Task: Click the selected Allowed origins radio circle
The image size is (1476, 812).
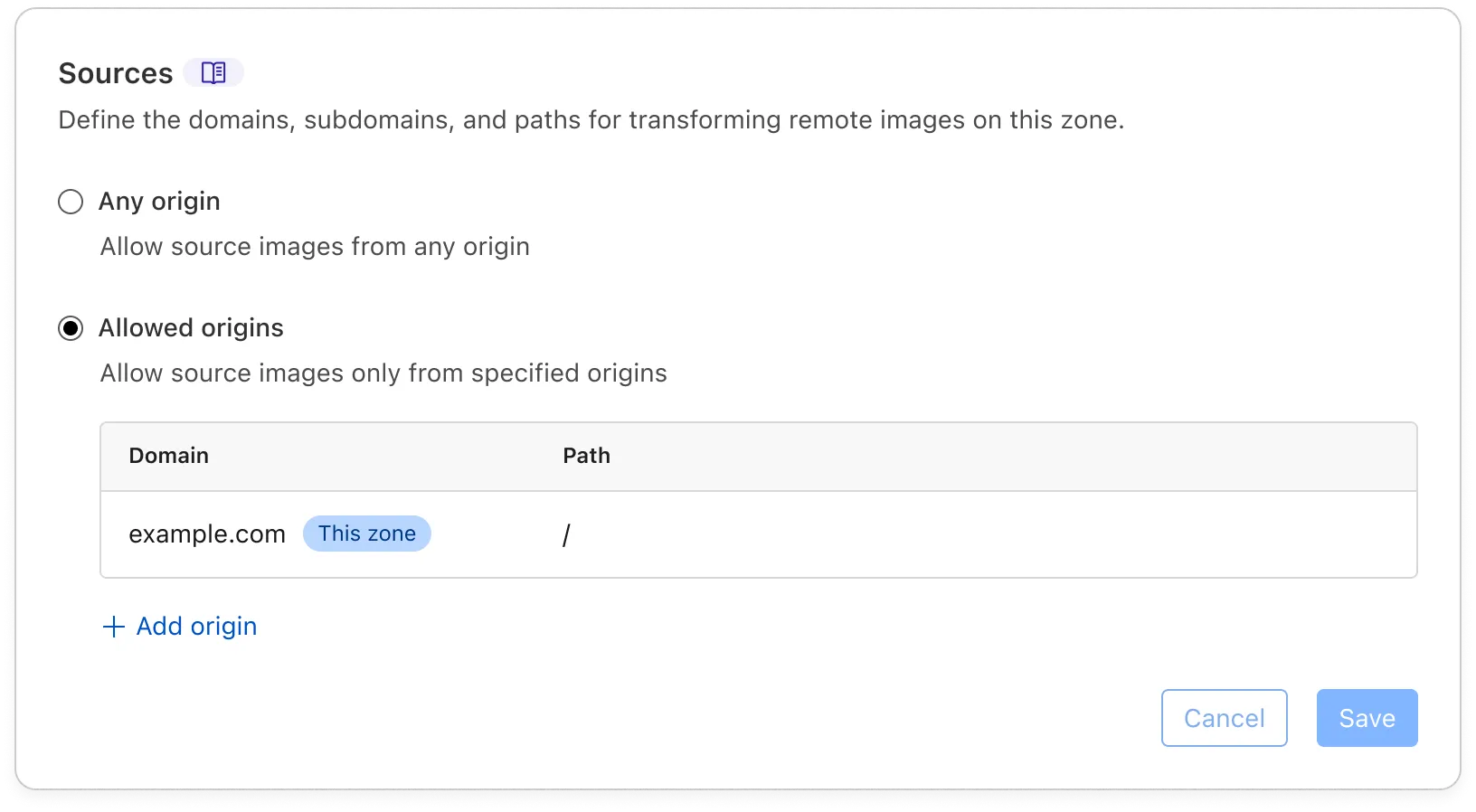Action: tap(71, 328)
